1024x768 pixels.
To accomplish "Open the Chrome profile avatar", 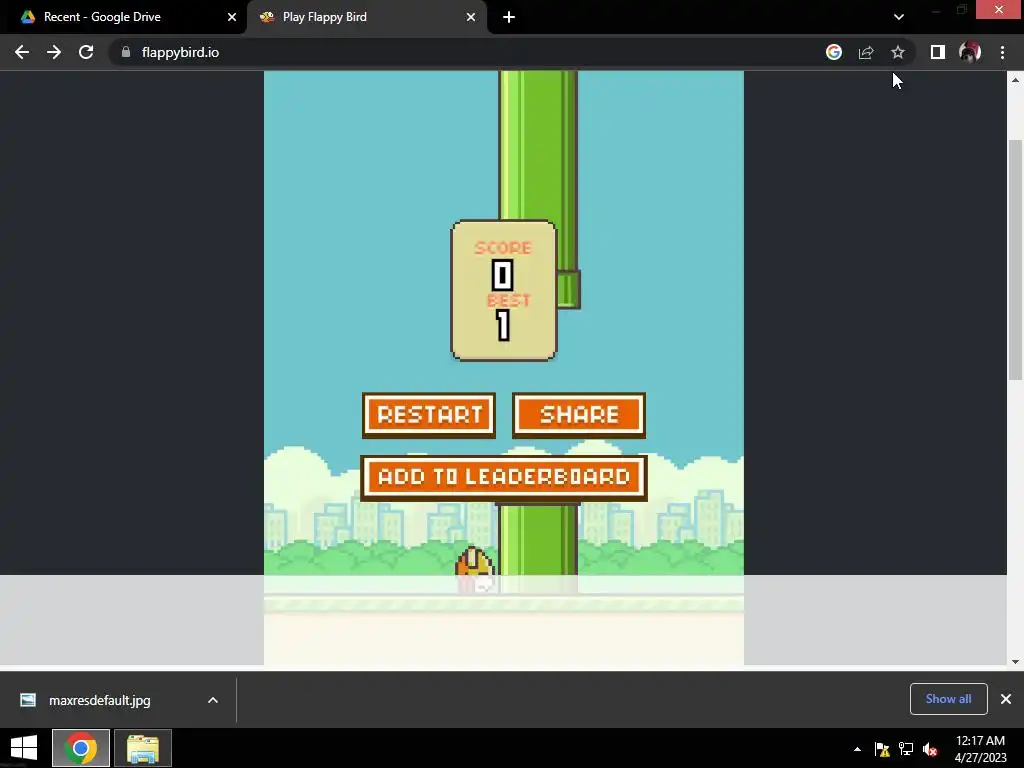I will pyautogui.click(x=970, y=52).
